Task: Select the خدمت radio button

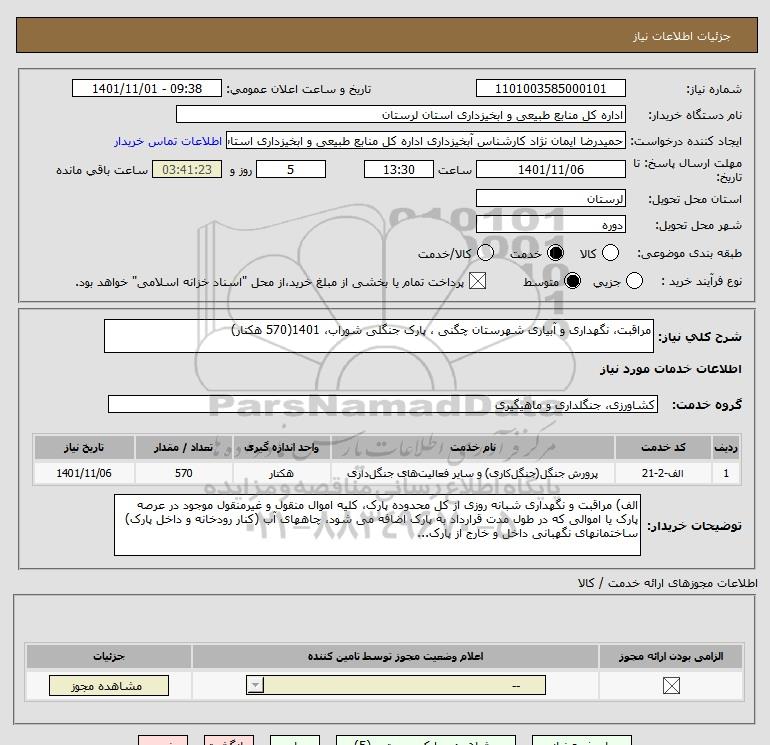Action: (555, 253)
